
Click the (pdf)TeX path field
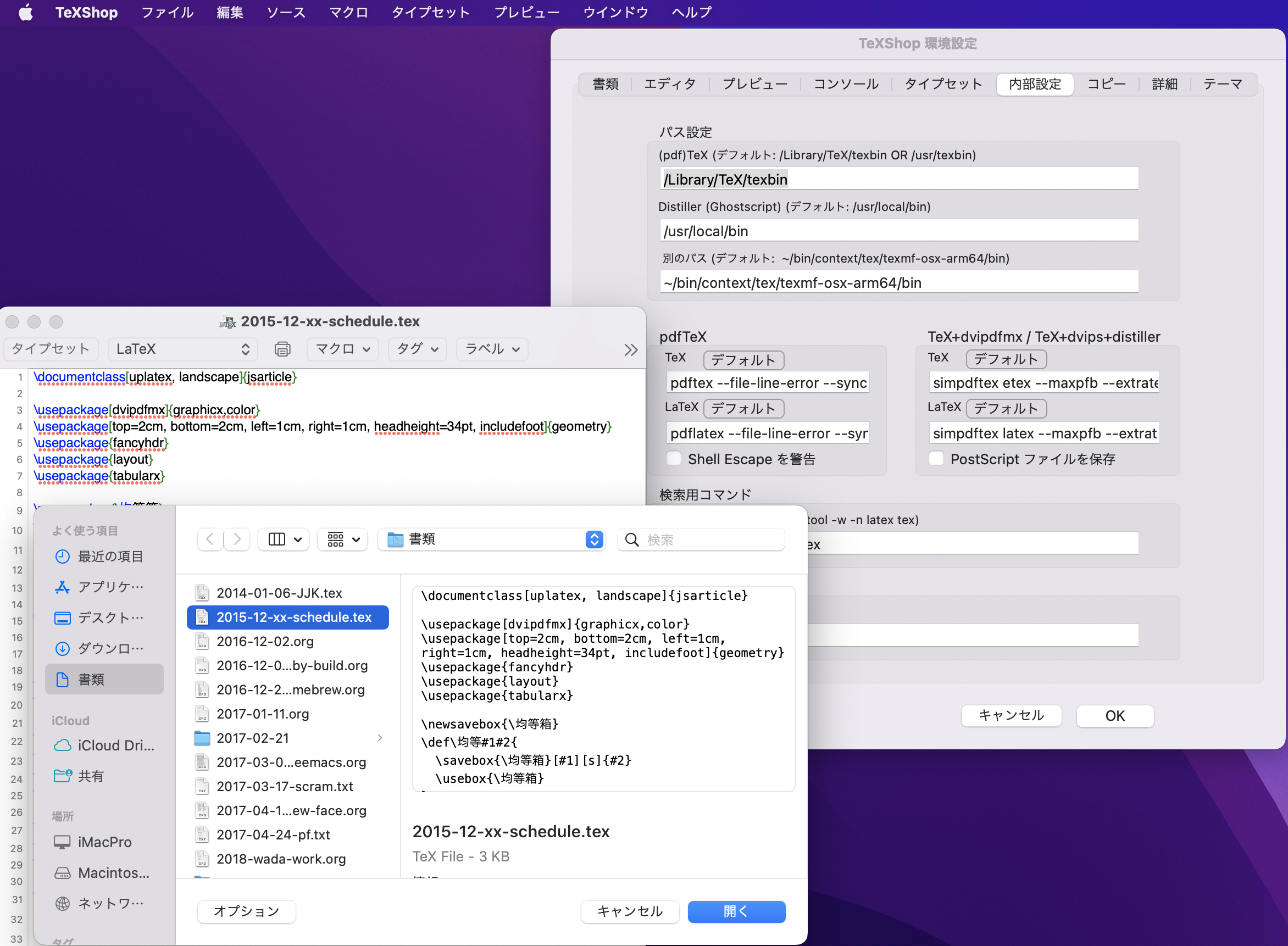point(898,179)
